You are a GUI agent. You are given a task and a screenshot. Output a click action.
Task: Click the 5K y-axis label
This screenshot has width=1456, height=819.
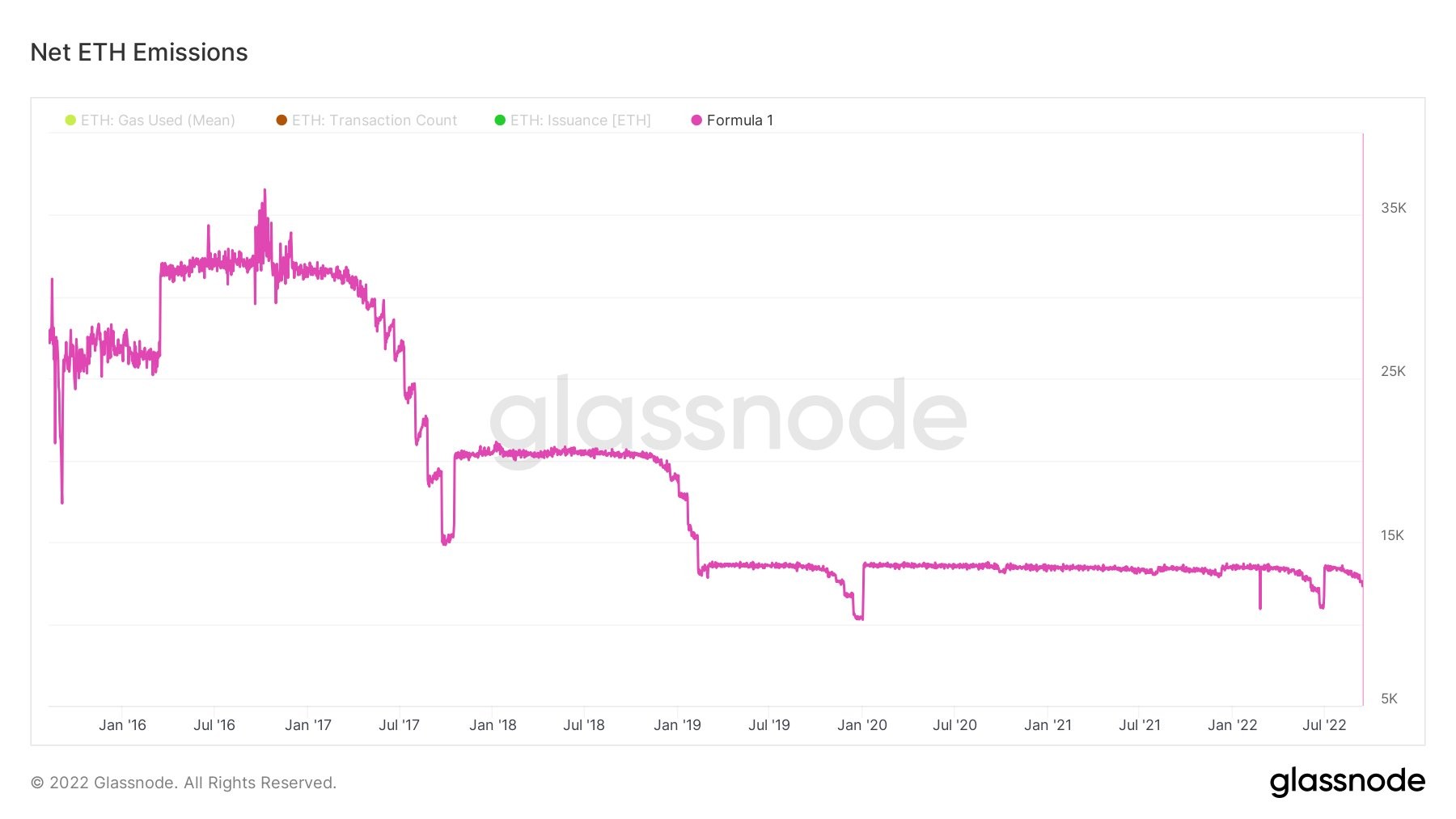coord(1390,699)
